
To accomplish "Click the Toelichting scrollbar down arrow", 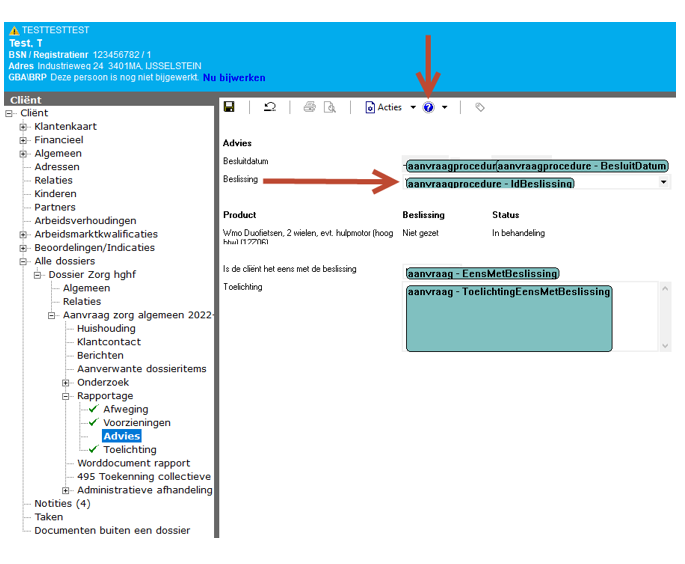I will click(665, 346).
